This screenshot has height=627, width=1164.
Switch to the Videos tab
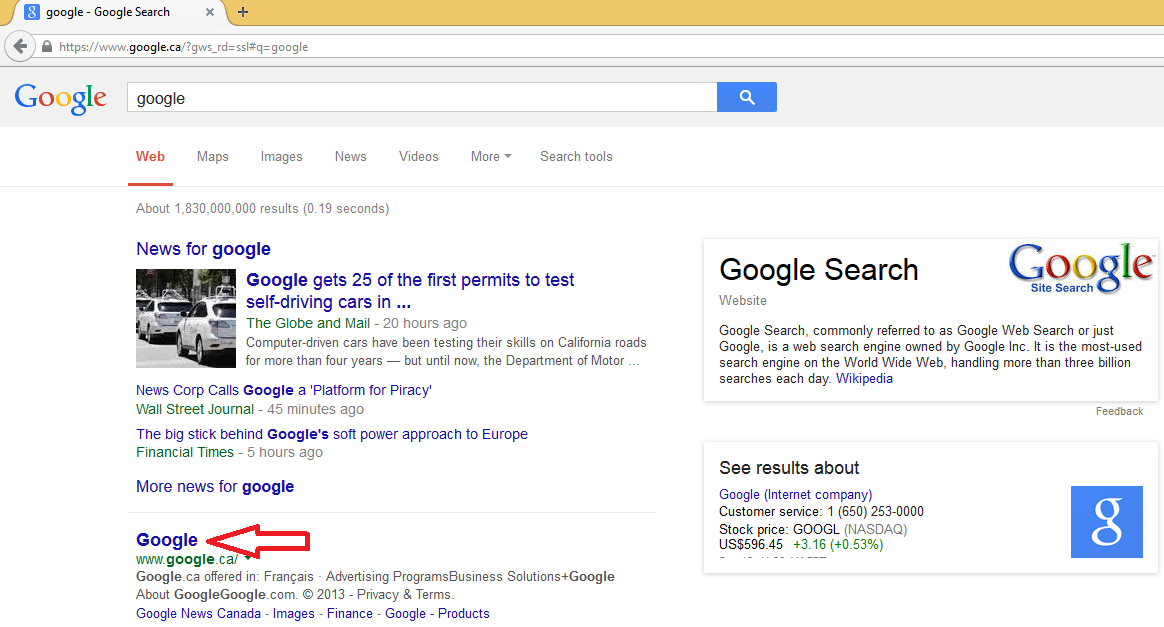tap(419, 157)
